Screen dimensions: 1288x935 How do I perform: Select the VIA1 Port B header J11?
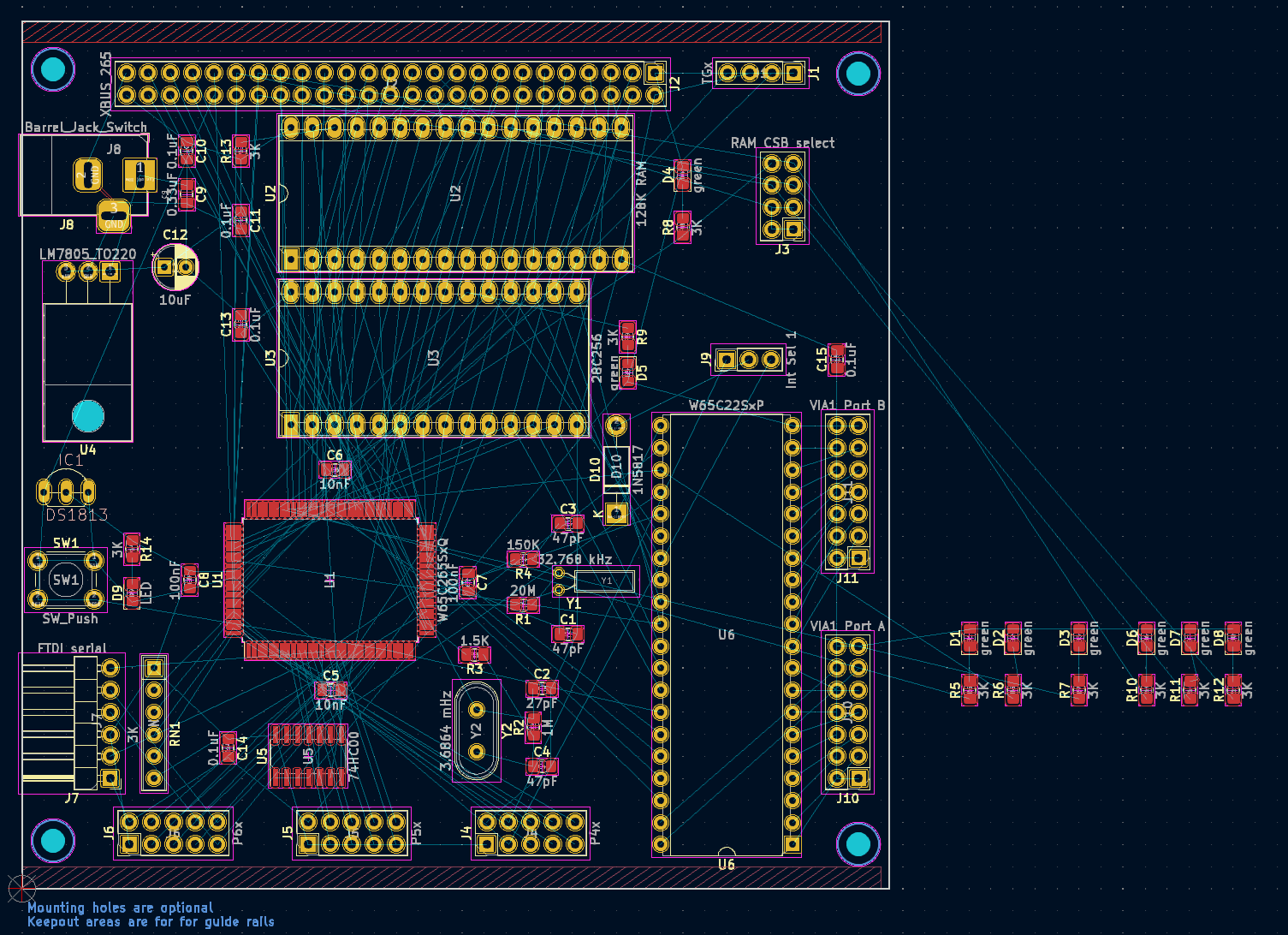847,492
